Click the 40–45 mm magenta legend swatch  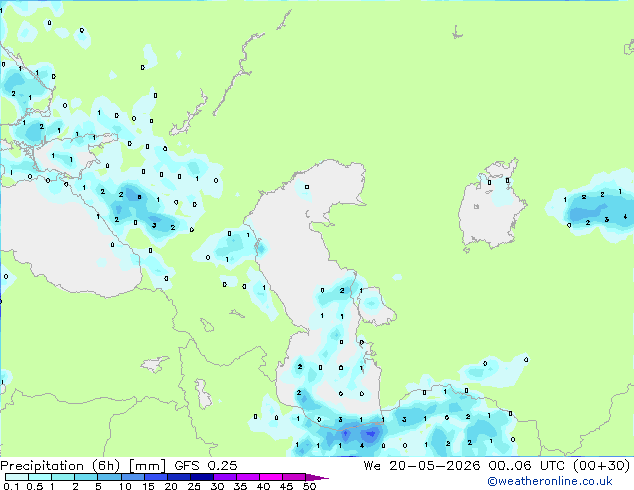tap(271, 477)
